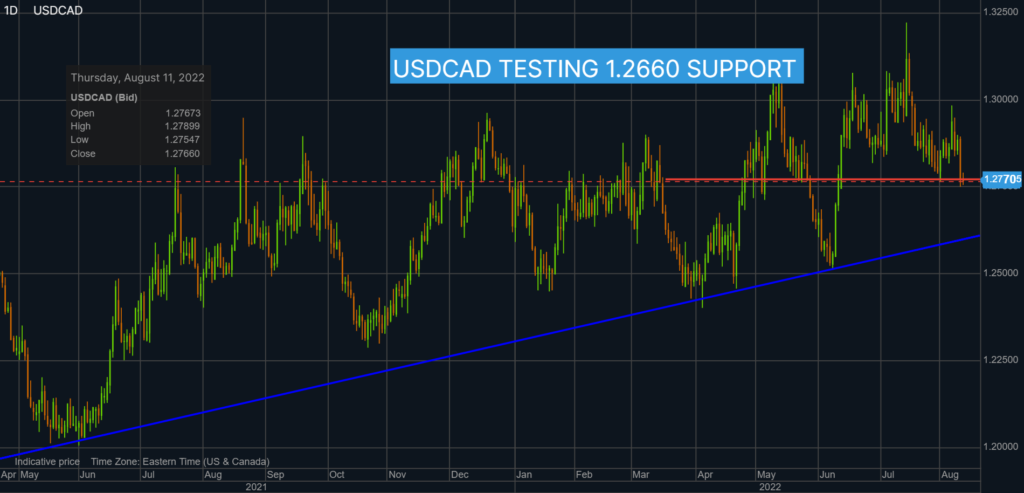This screenshot has height=493, width=1024.
Task: Click the 1.30000 price axis label
Action: 1002,100
